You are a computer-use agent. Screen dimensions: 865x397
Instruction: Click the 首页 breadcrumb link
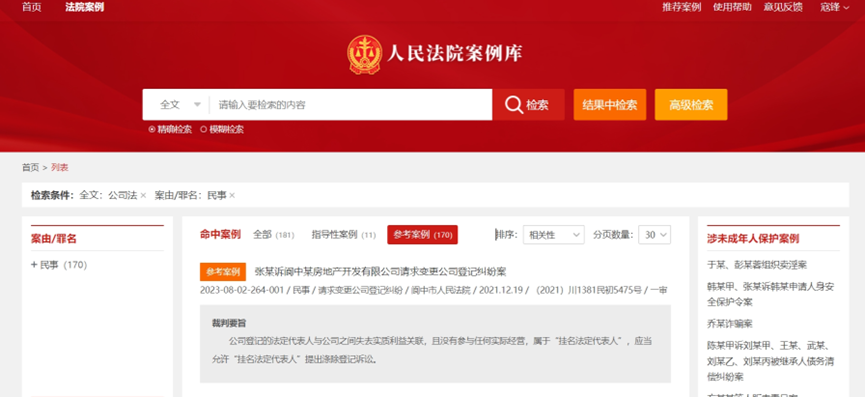pos(30,168)
